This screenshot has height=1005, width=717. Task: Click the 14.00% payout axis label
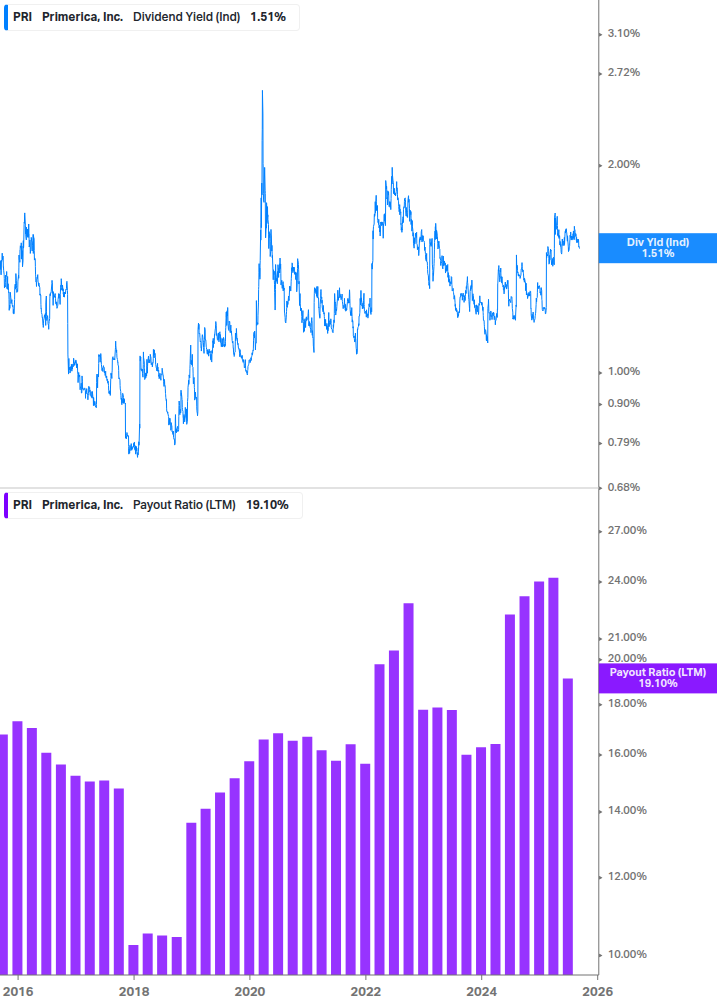pyautogui.click(x=627, y=810)
